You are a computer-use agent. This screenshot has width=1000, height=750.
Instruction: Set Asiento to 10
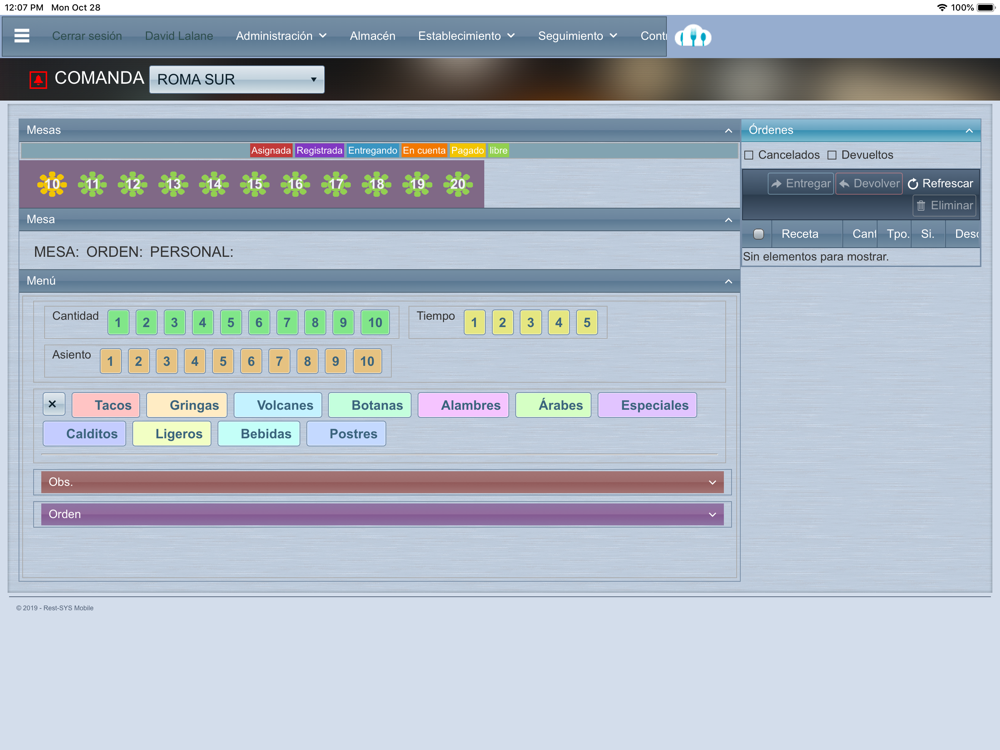[x=367, y=362]
